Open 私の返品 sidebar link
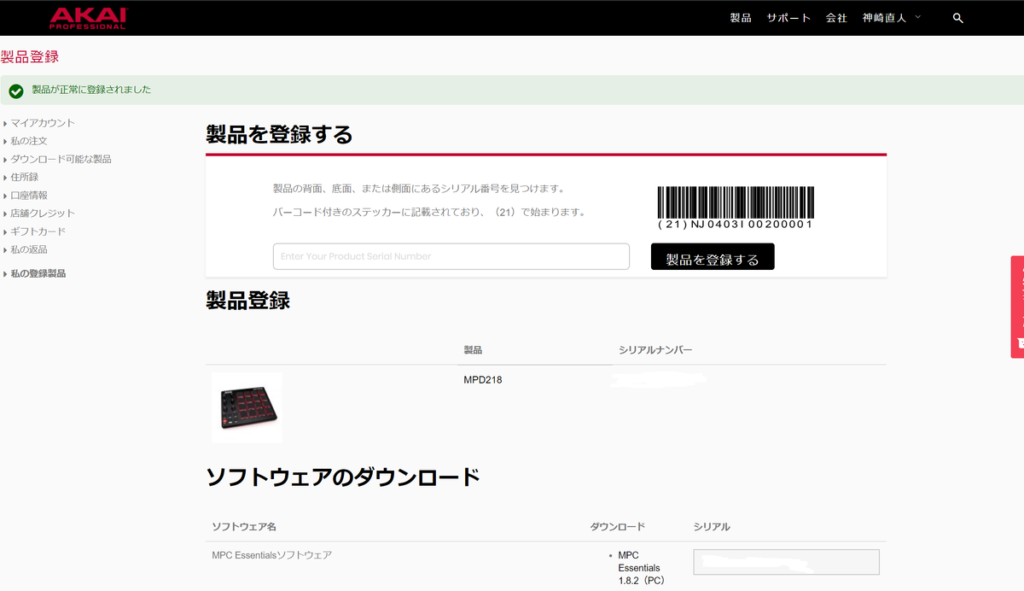 tap(29, 249)
